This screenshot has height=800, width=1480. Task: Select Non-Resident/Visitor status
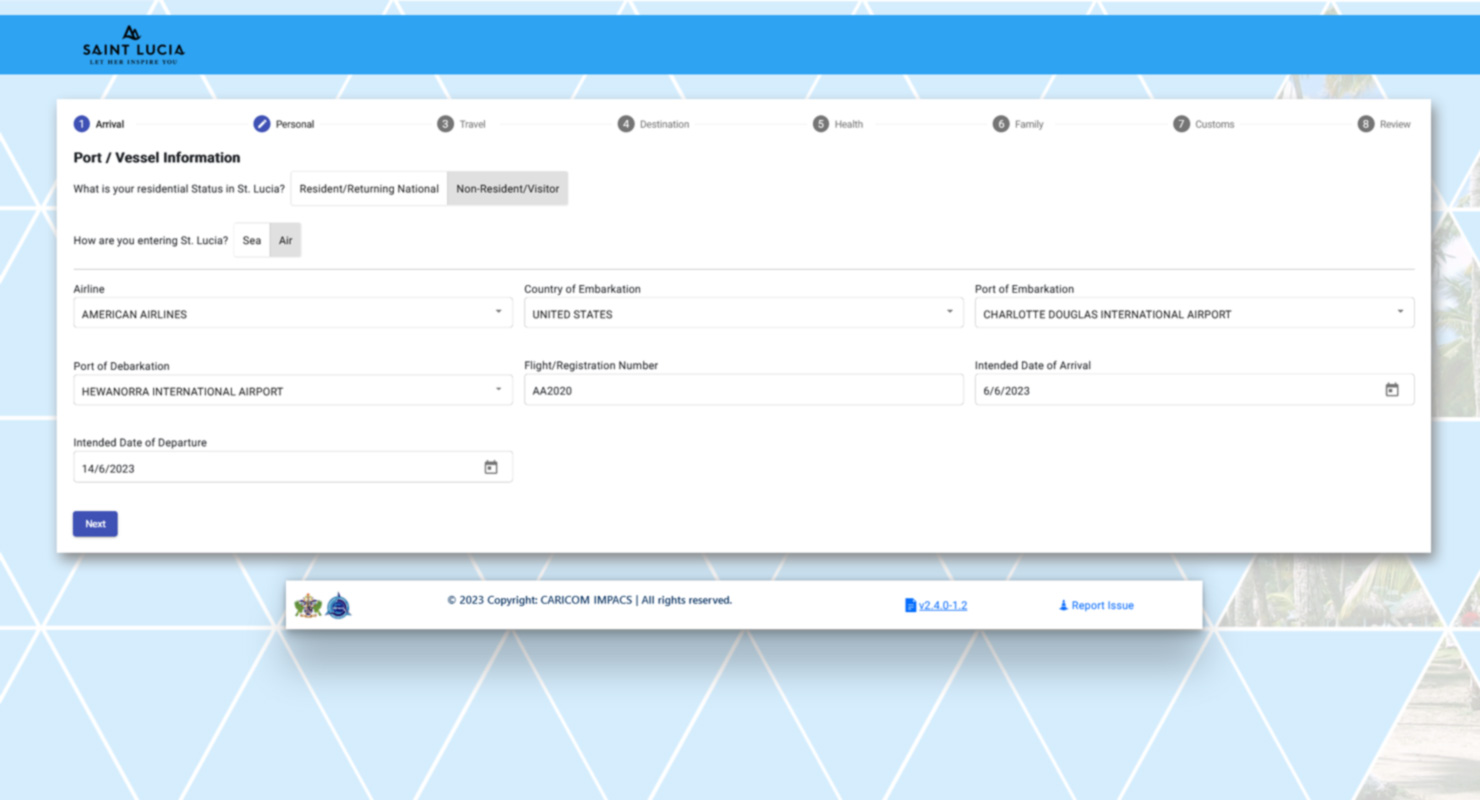pyautogui.click(x=507, y=189)
